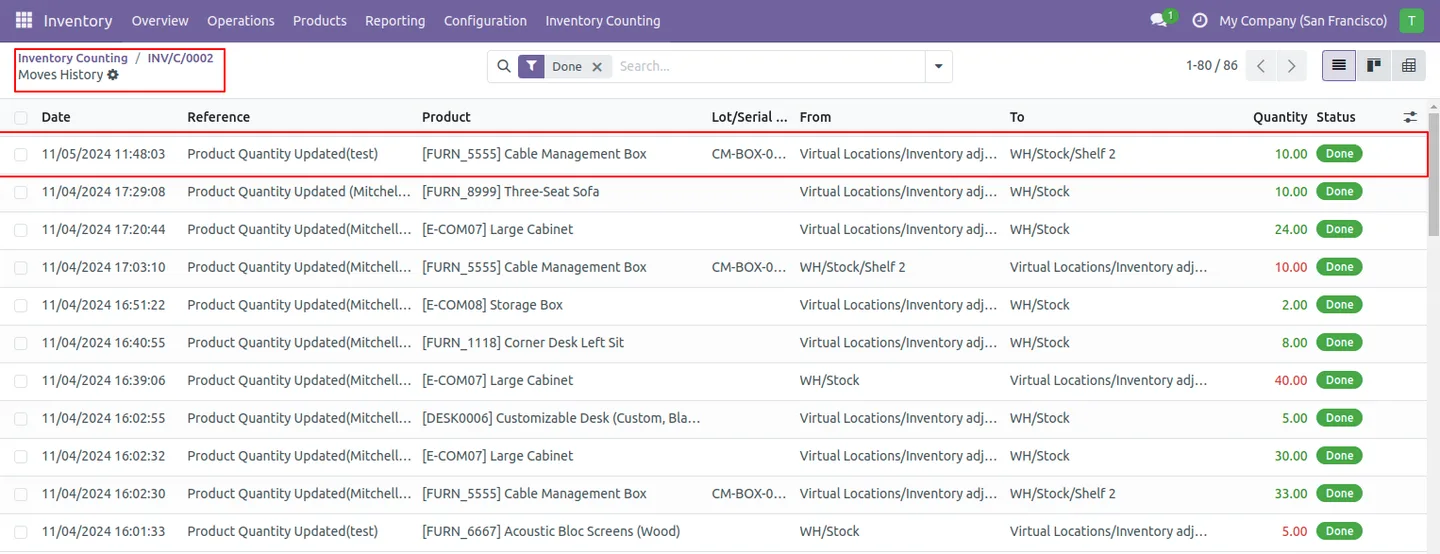Sort by the Status column header
The image size is (1440, 554).
1336,117
